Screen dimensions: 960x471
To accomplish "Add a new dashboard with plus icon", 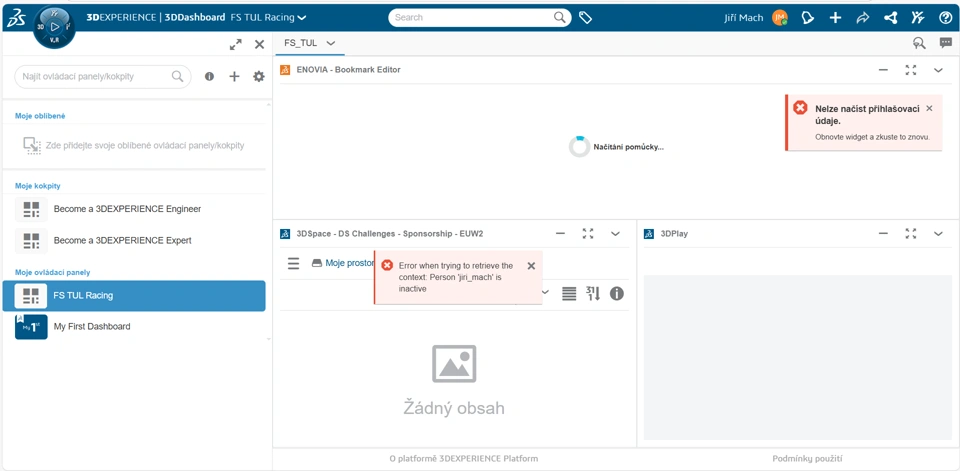I will 234,77.
